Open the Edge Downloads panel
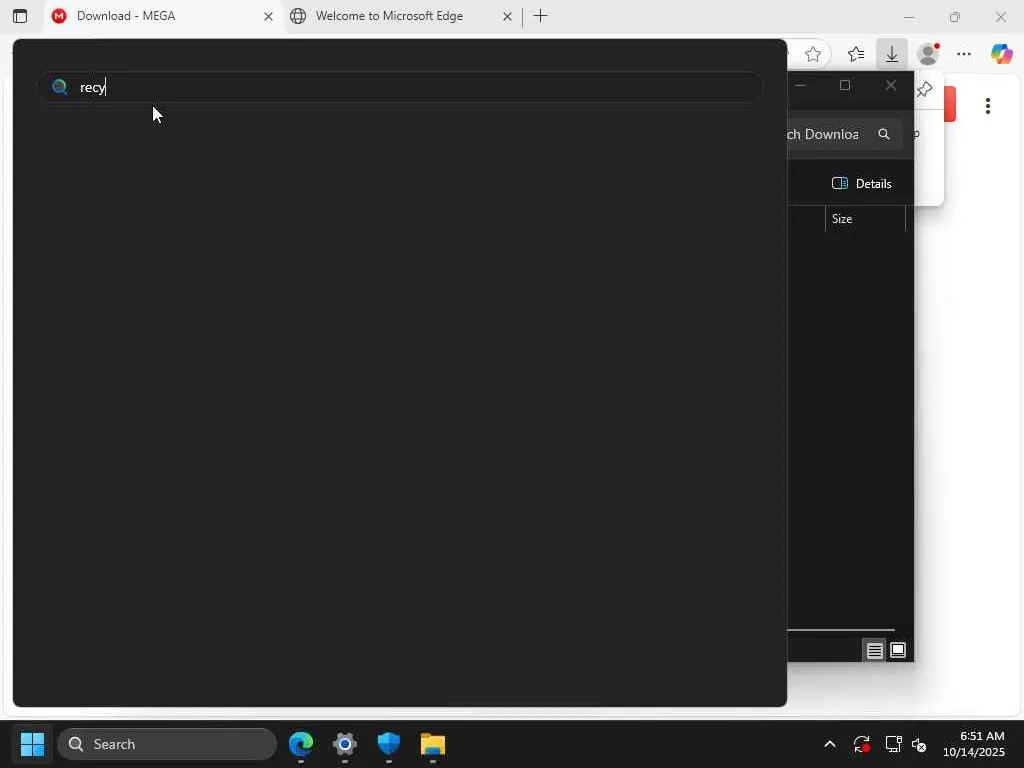Image resolution: width=1024 pixels, height=768 pixels. pos(891,54)
